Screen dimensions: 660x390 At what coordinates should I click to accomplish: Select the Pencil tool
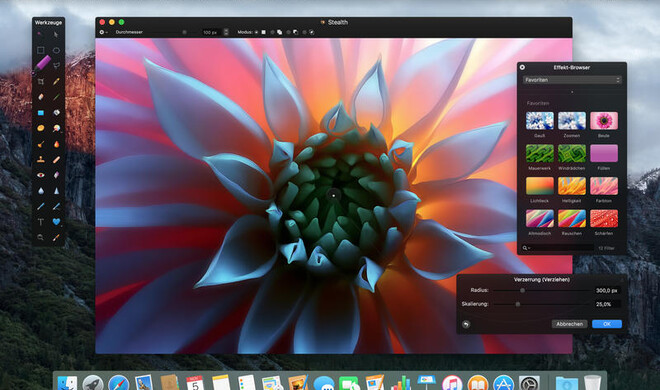56,81
